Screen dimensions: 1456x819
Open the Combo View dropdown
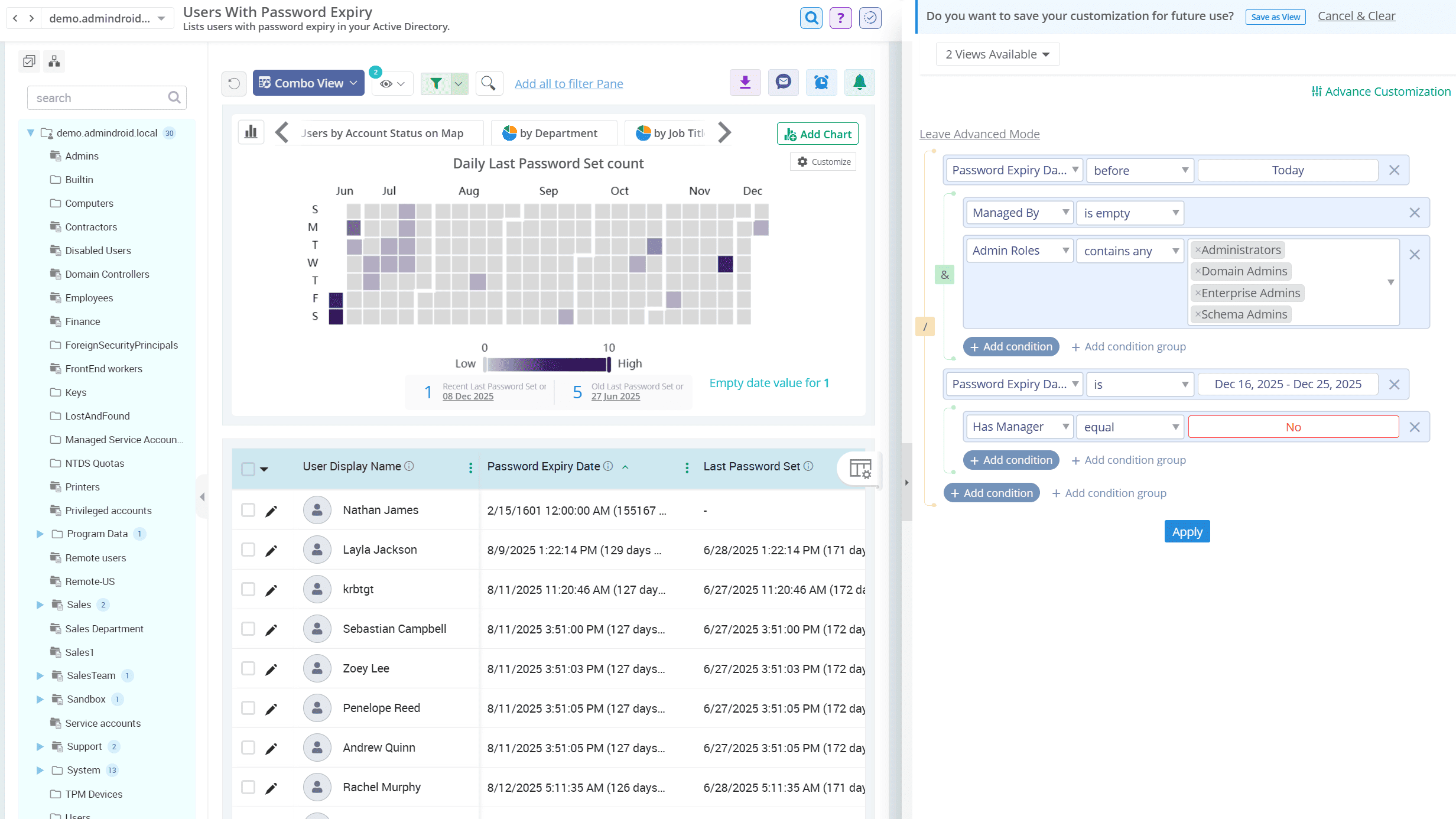pyautogui.click(x=308, y=83)
